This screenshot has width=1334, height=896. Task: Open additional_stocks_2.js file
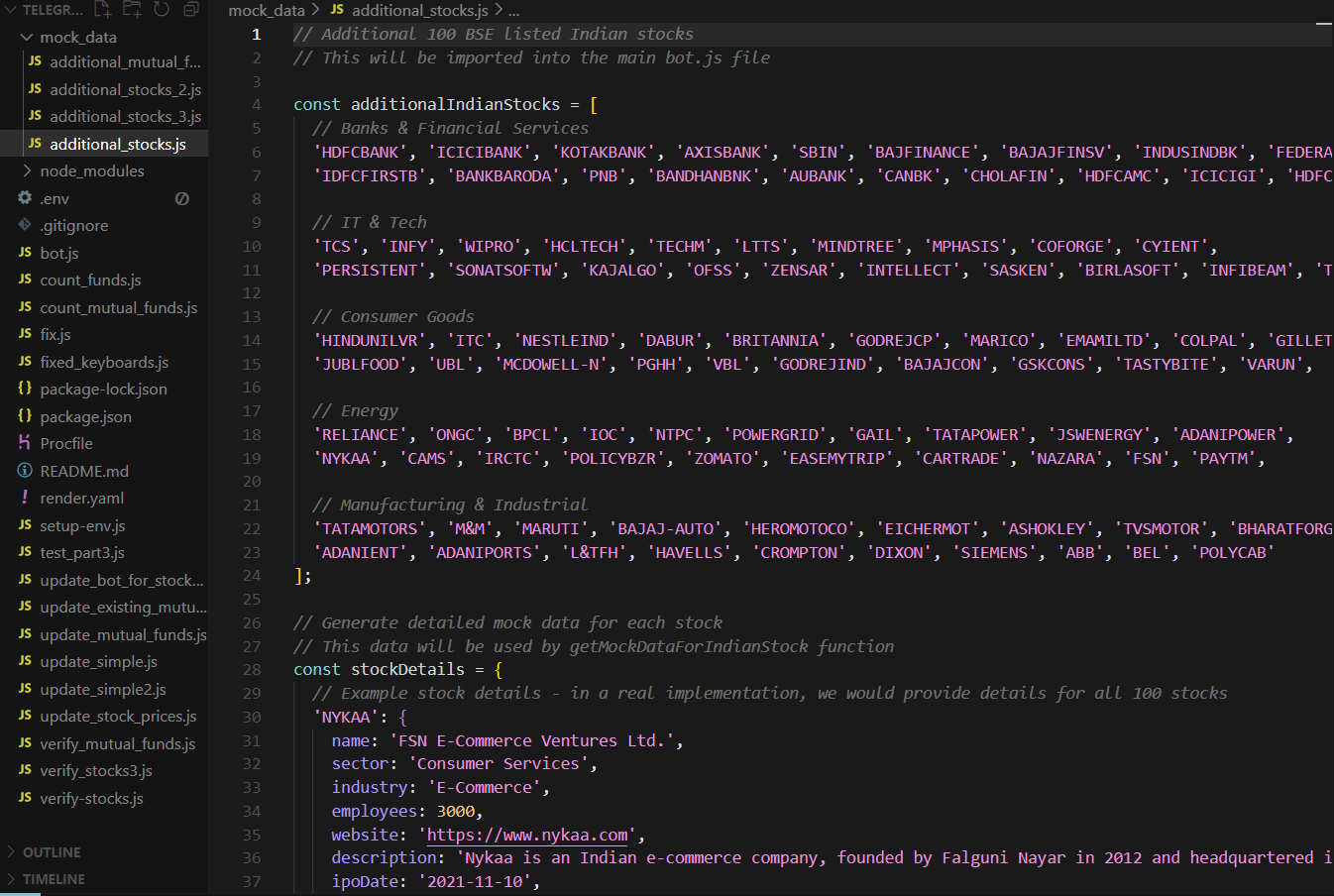125,89
